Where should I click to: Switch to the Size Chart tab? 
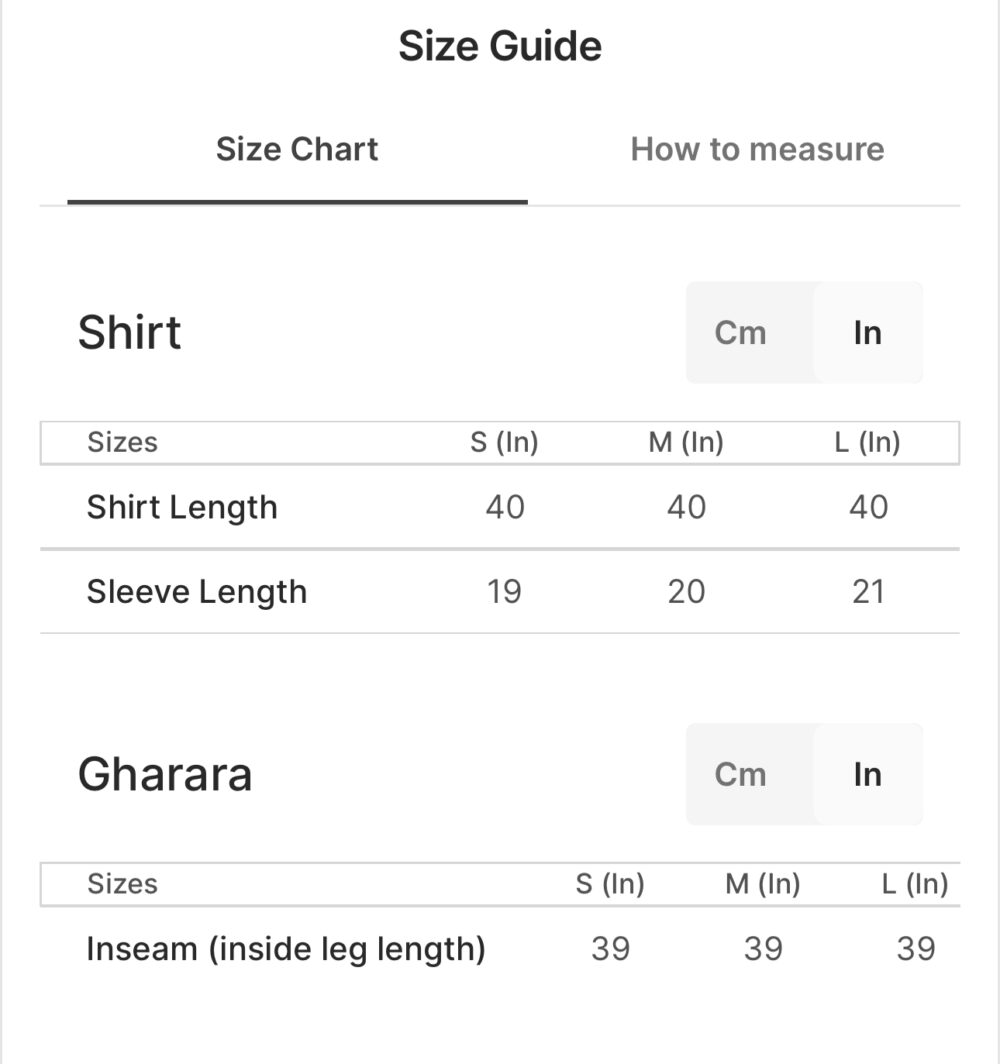(x=297, y=150)
